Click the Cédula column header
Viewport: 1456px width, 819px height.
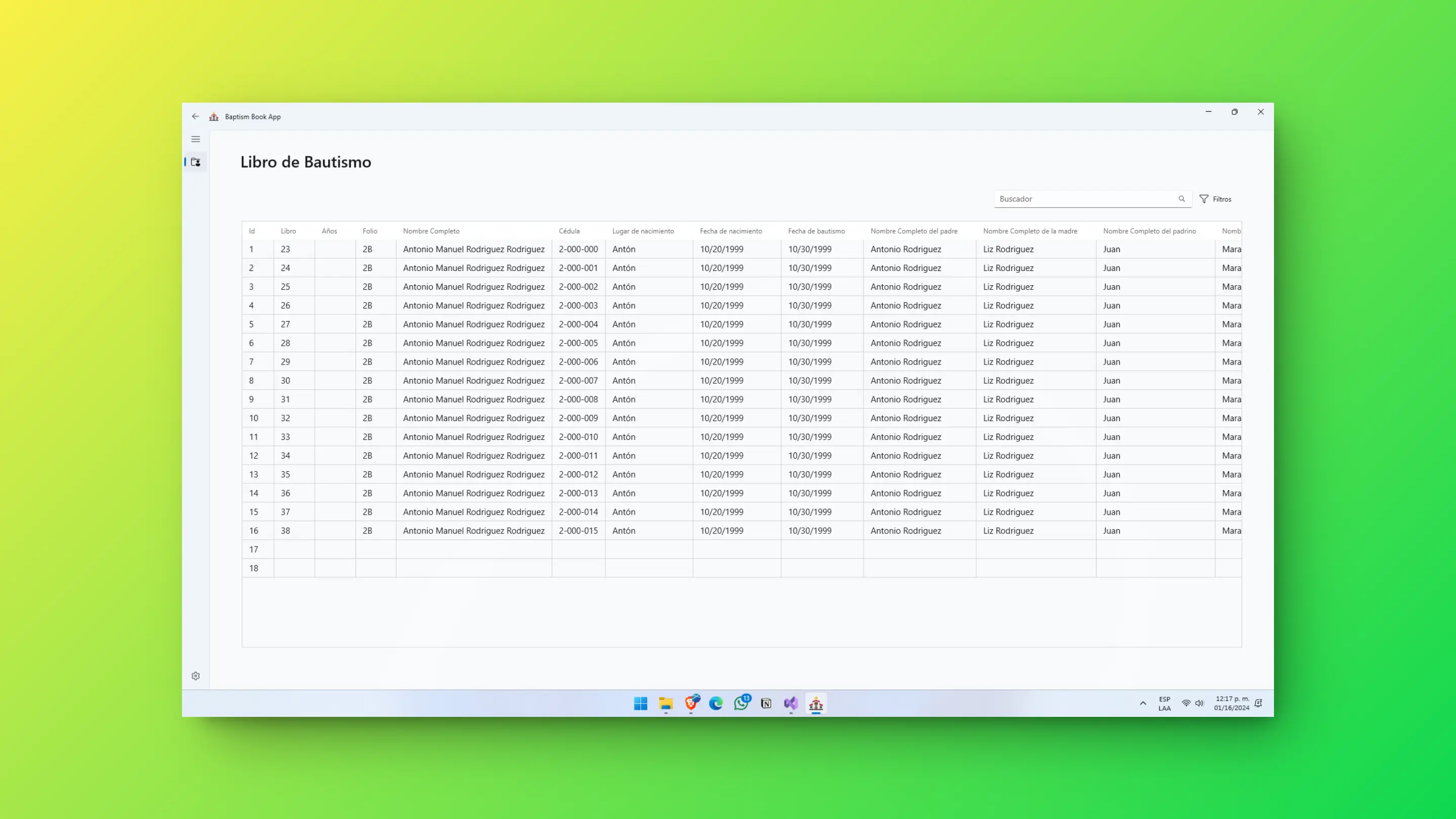click(x=569, y=231)
